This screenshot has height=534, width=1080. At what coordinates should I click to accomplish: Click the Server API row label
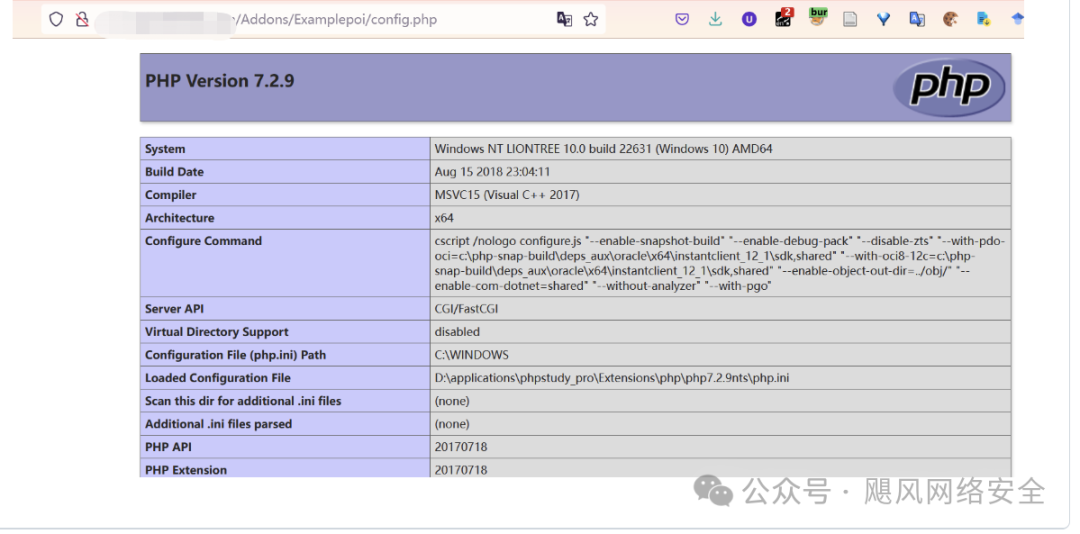pyautogui.click(x=174, y=309)
